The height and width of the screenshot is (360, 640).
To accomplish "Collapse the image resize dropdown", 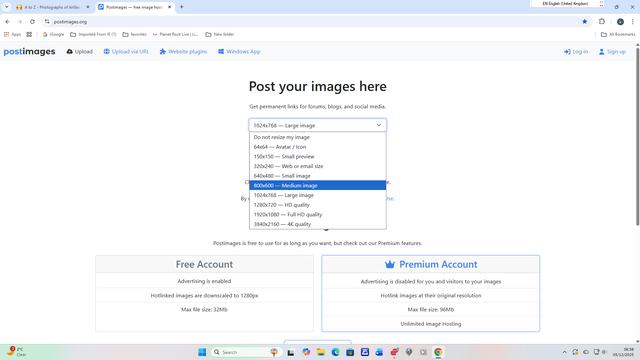I will pyautogui.click(x=318, y=125).
